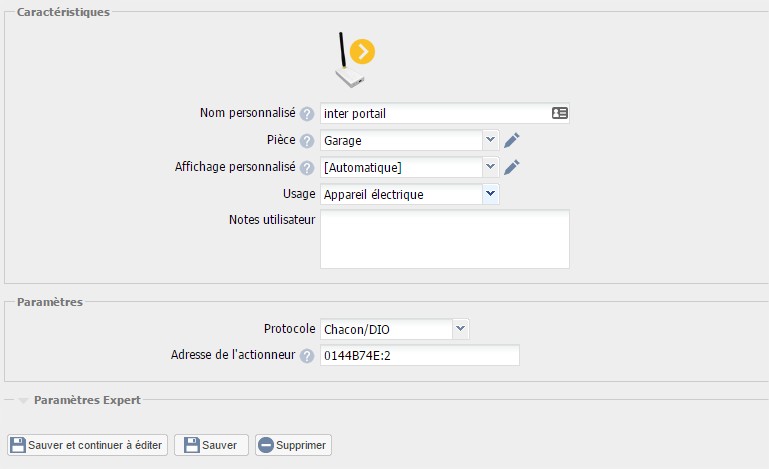Click the device antenna icon image
Viewport: 769px width, 469px height.
(x=353, y=59)
